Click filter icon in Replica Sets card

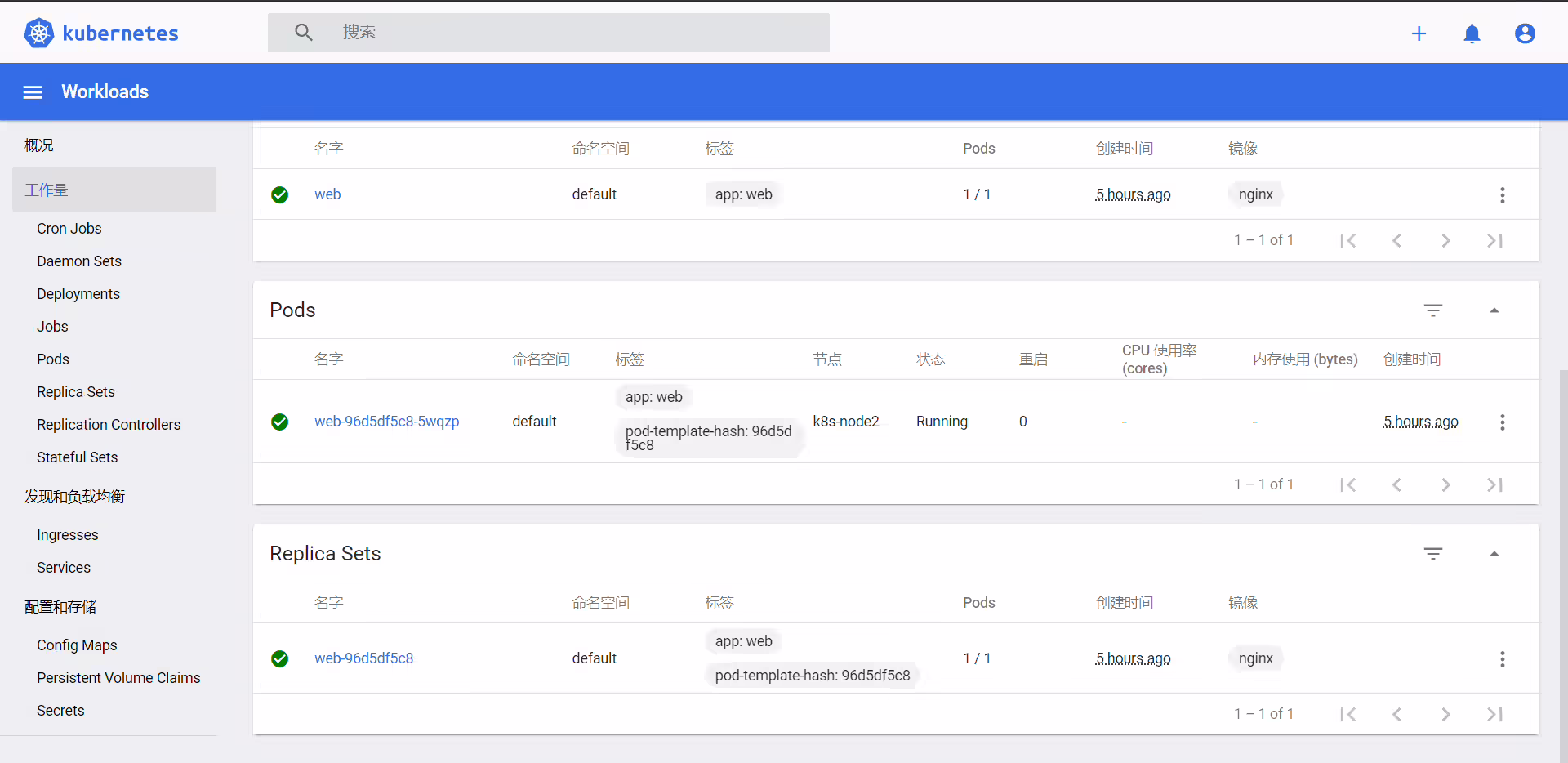click(x=1432, y=554)
